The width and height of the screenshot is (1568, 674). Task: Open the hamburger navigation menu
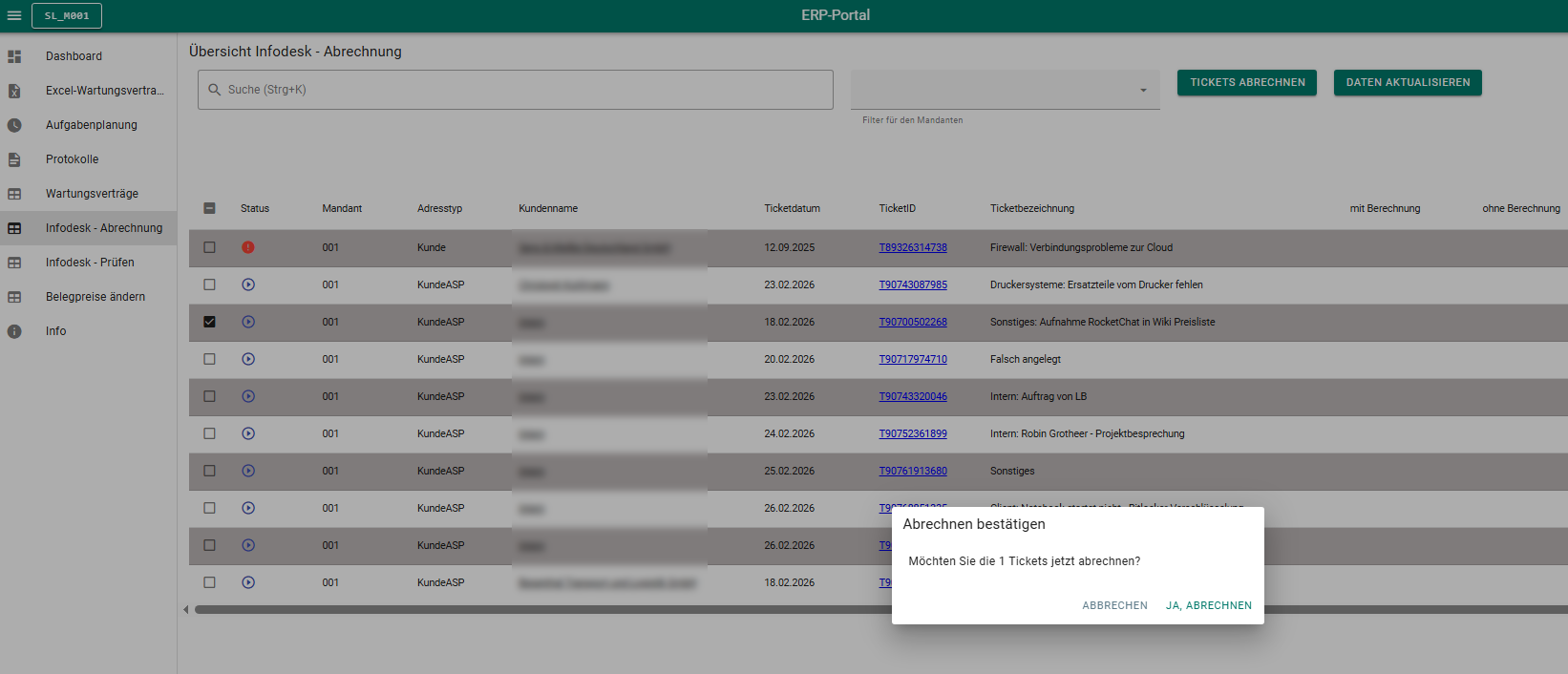(14, 15)
